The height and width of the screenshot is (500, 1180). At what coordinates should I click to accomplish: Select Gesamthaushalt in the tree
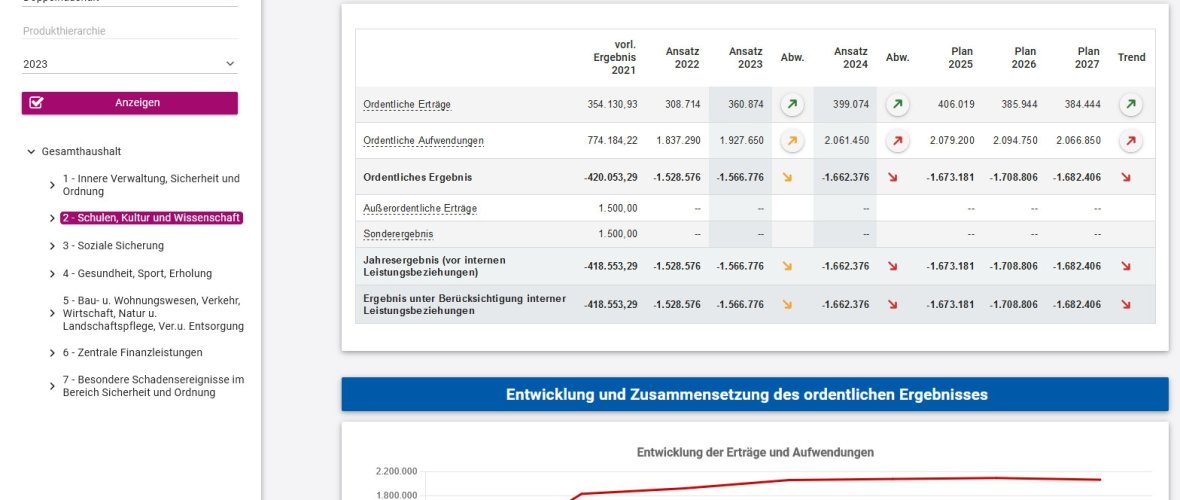click(81, 151)
